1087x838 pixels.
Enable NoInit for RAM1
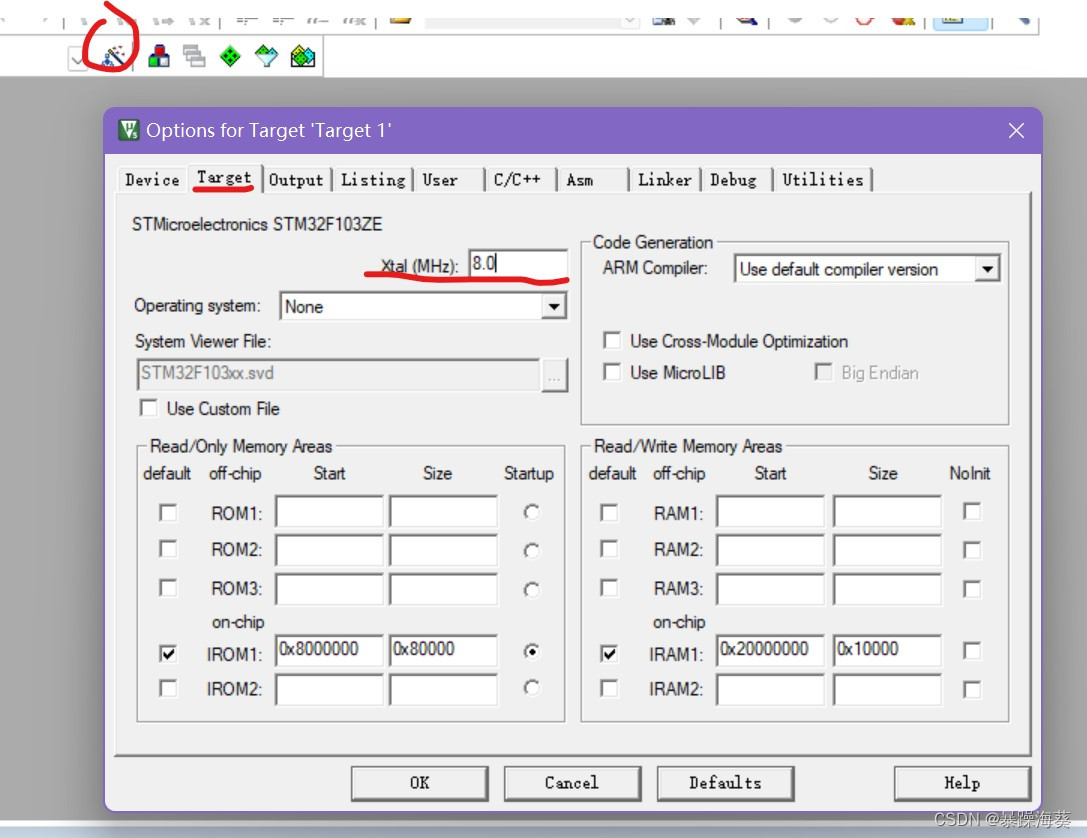[x=972, y=512]
